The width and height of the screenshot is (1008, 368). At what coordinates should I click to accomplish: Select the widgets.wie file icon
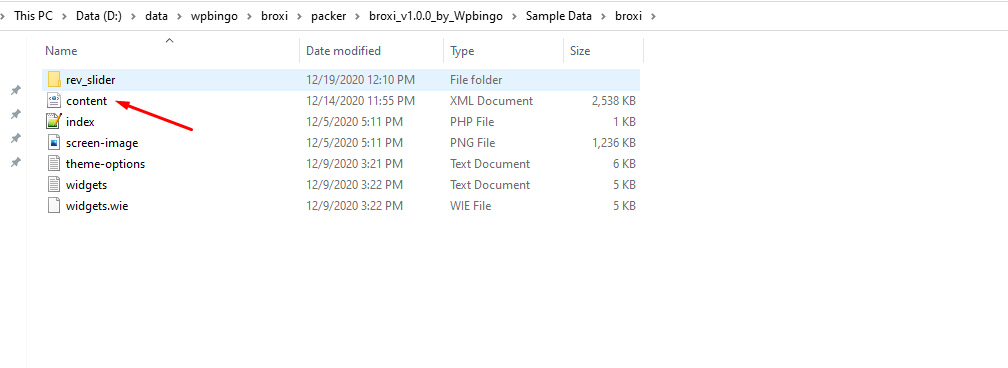pyautogui.click(x=54, y=206)
